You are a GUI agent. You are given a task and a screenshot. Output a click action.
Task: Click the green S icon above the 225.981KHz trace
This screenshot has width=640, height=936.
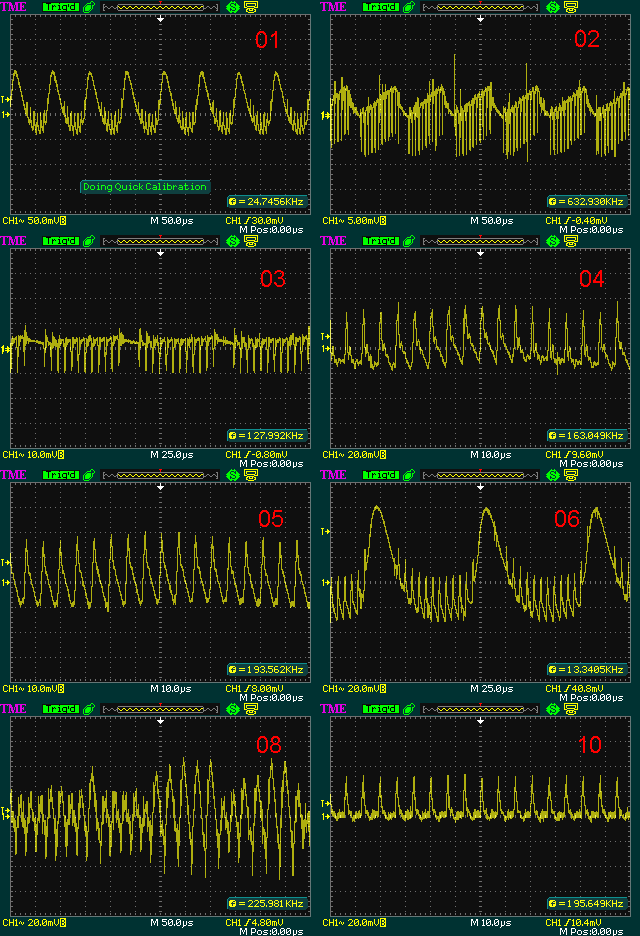click(x=233, y=709)
